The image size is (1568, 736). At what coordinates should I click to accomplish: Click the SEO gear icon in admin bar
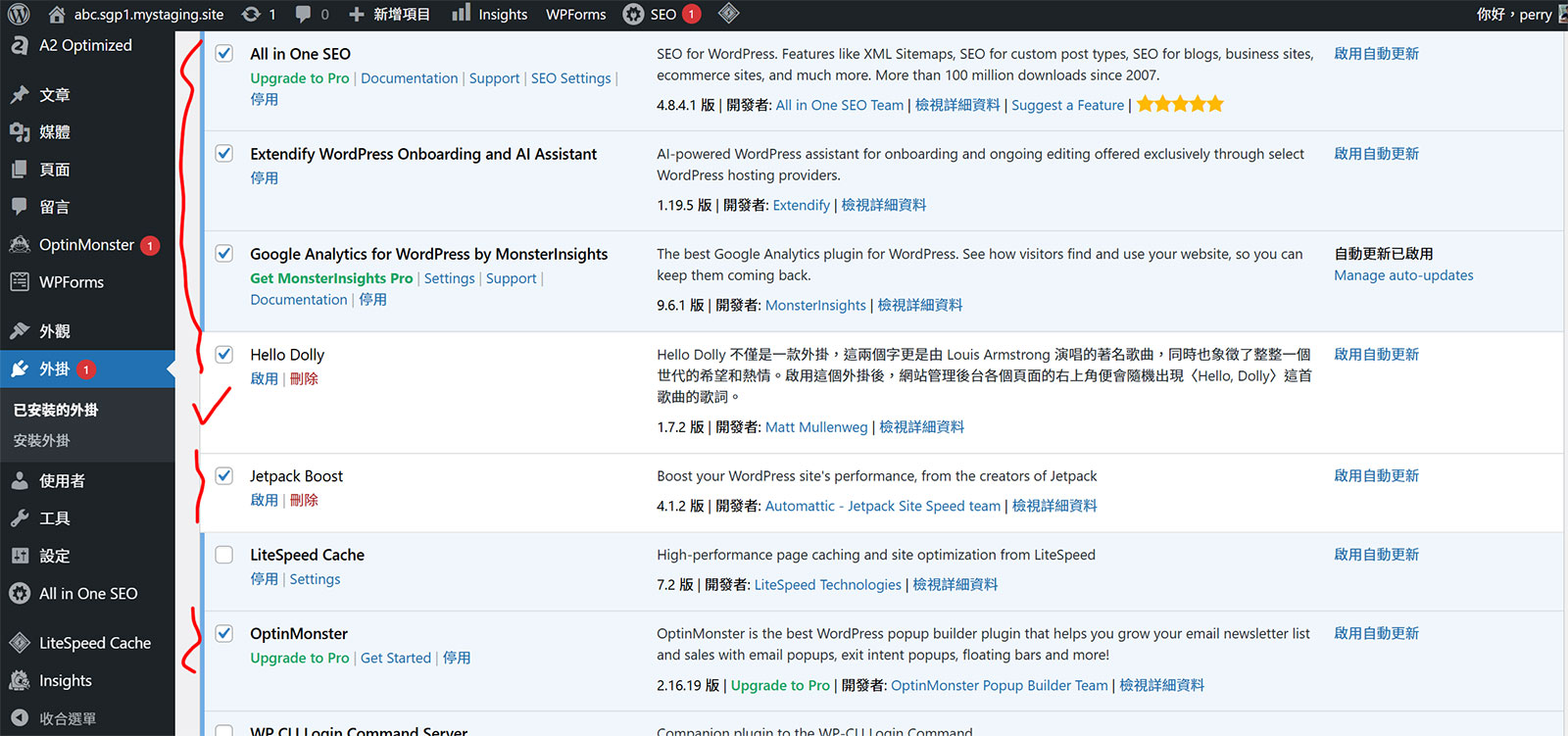(x=634, y=14)
